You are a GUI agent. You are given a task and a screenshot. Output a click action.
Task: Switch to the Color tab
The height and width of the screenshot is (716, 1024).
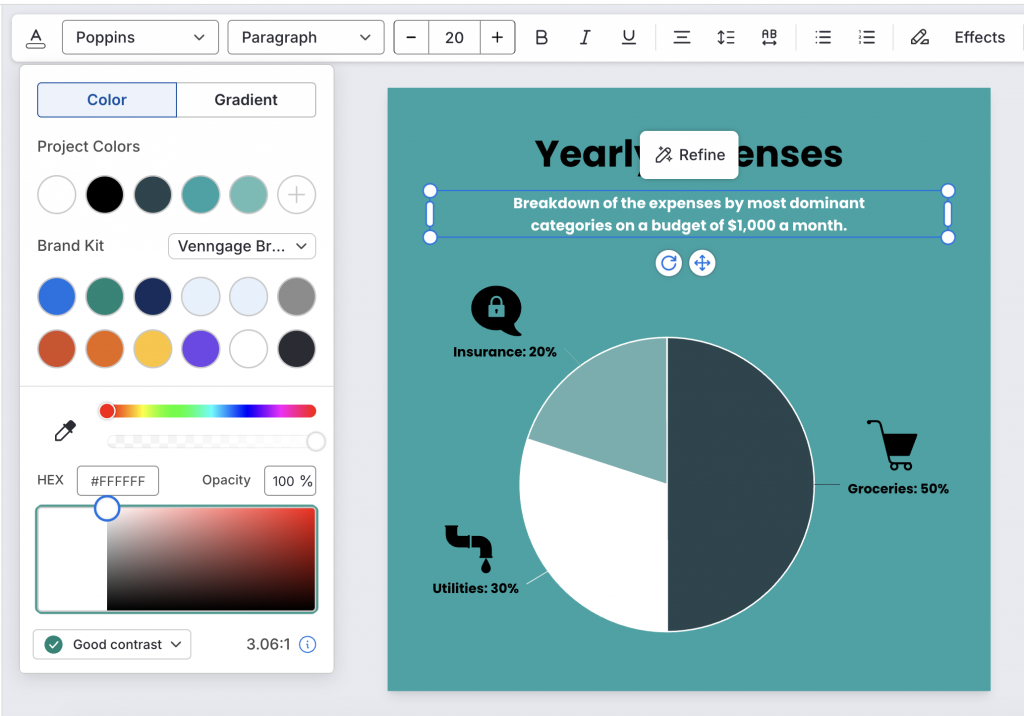pos(107,100)
